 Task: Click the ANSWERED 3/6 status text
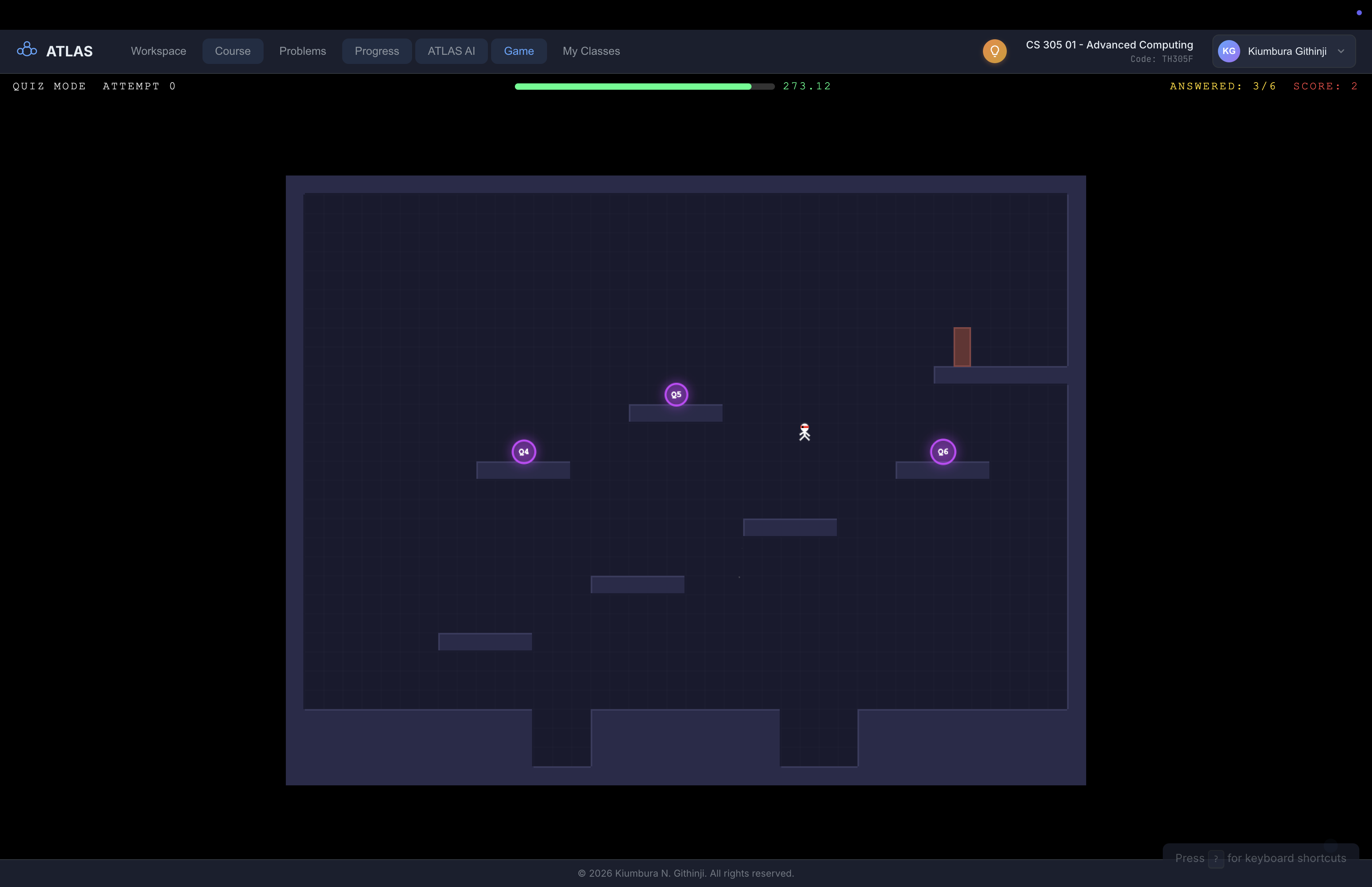pos(1222,86)
